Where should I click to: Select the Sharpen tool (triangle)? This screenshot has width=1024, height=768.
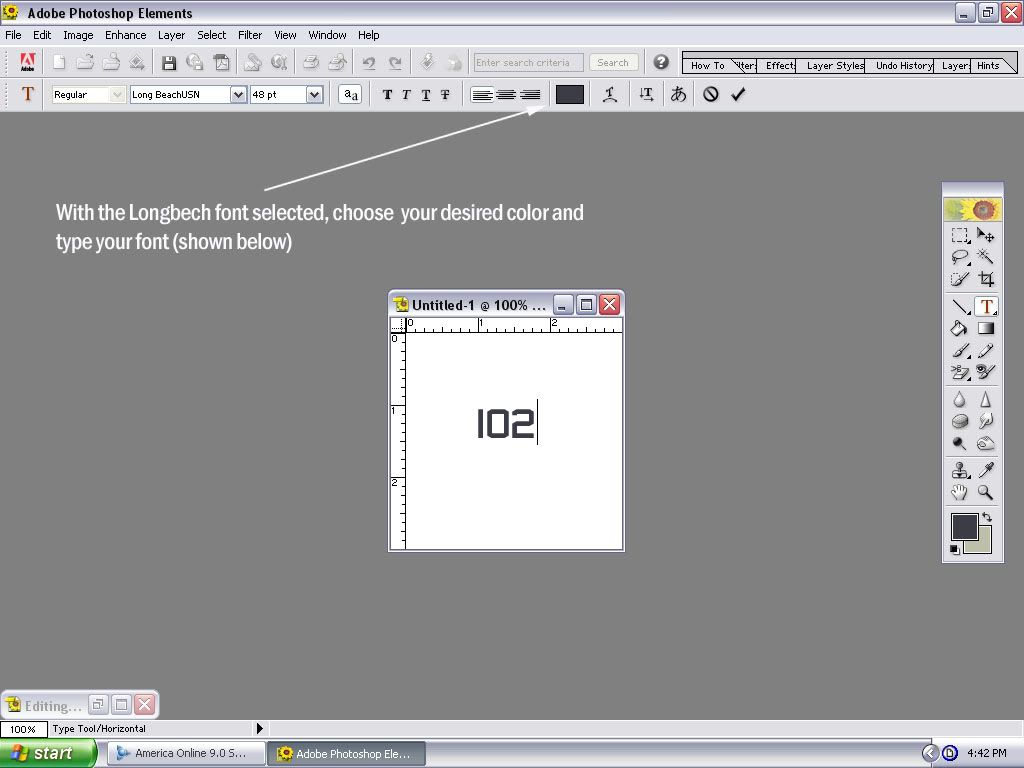[x=985, y=399]
